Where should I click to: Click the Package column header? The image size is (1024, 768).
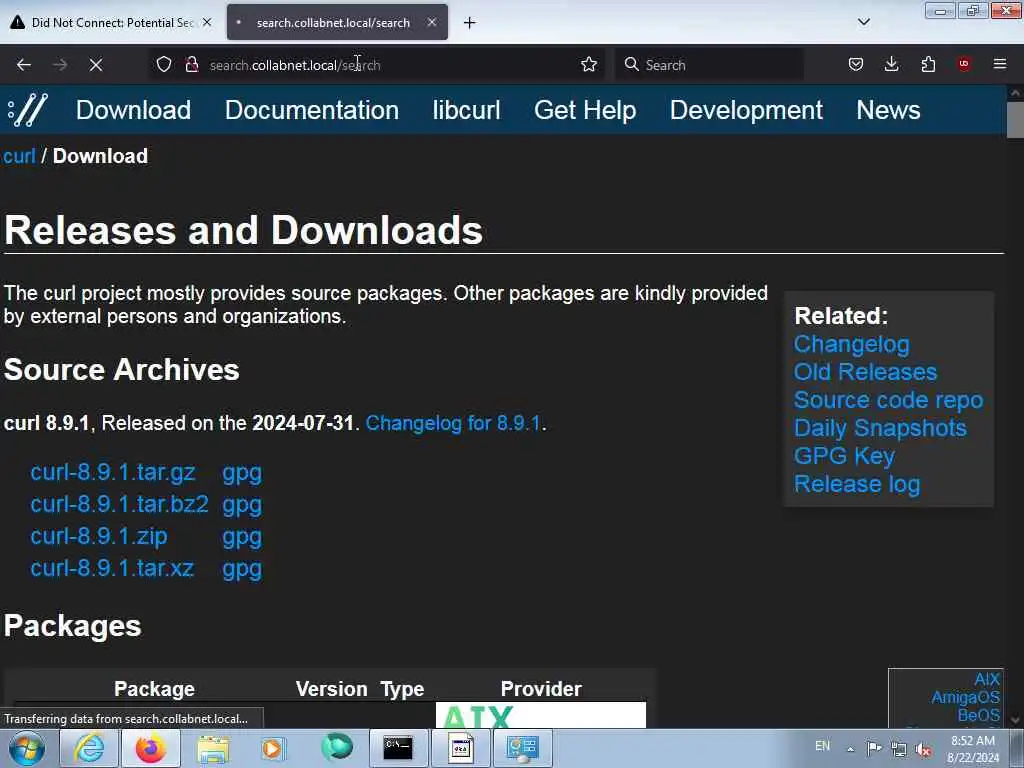click(x=154, y=689)
